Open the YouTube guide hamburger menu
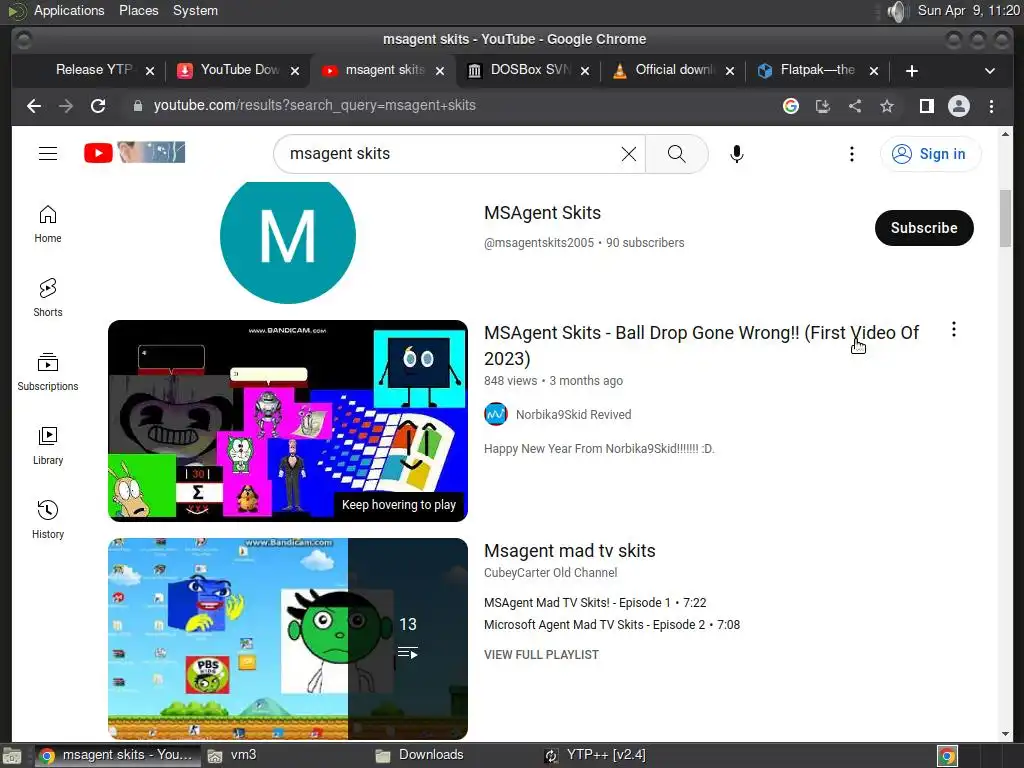The height and width of the screenshot is (768, 1024). point(48,153)
